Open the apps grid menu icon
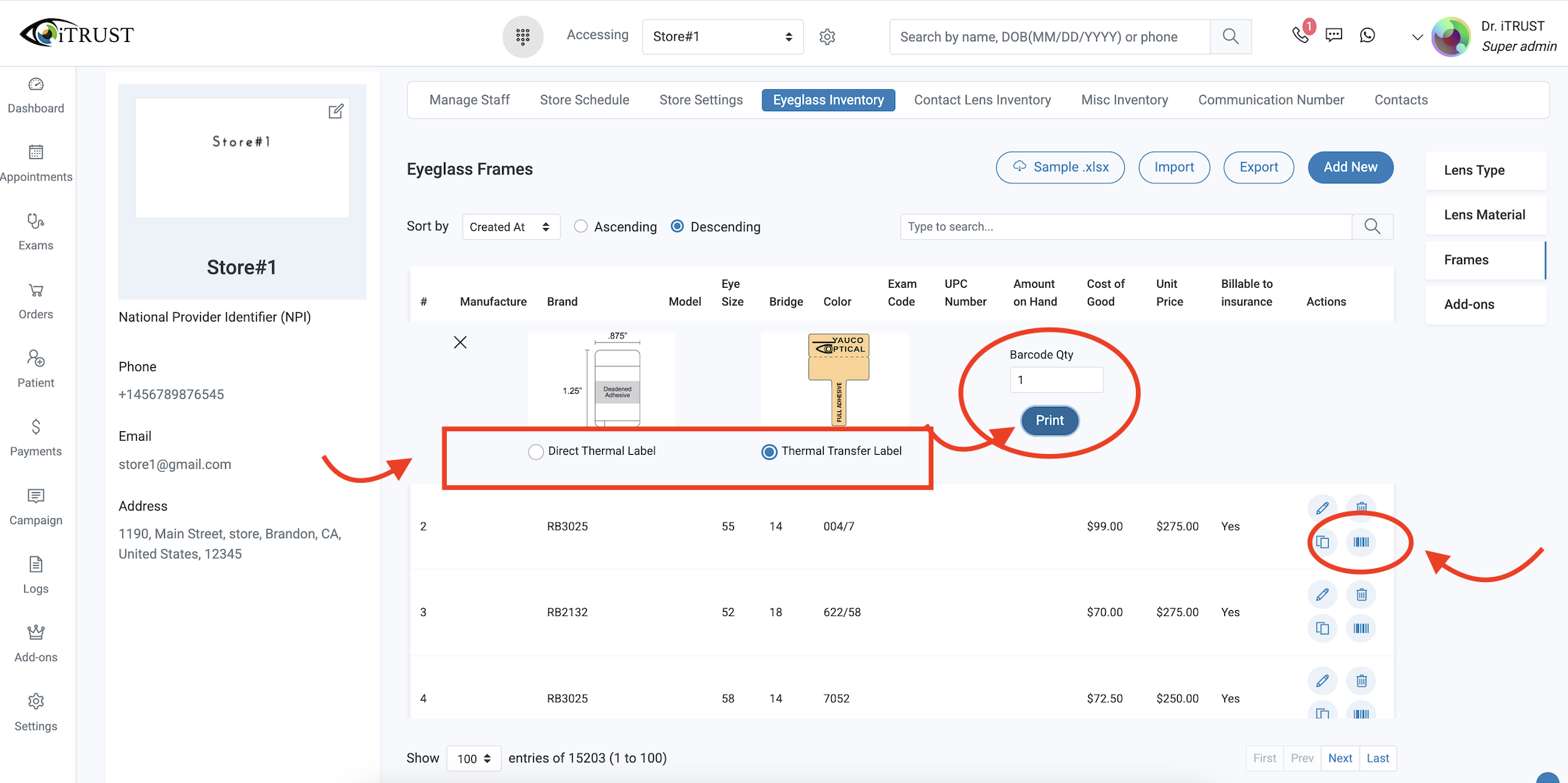This screenshot has height=783, width=1568. [x=523, y=37]
